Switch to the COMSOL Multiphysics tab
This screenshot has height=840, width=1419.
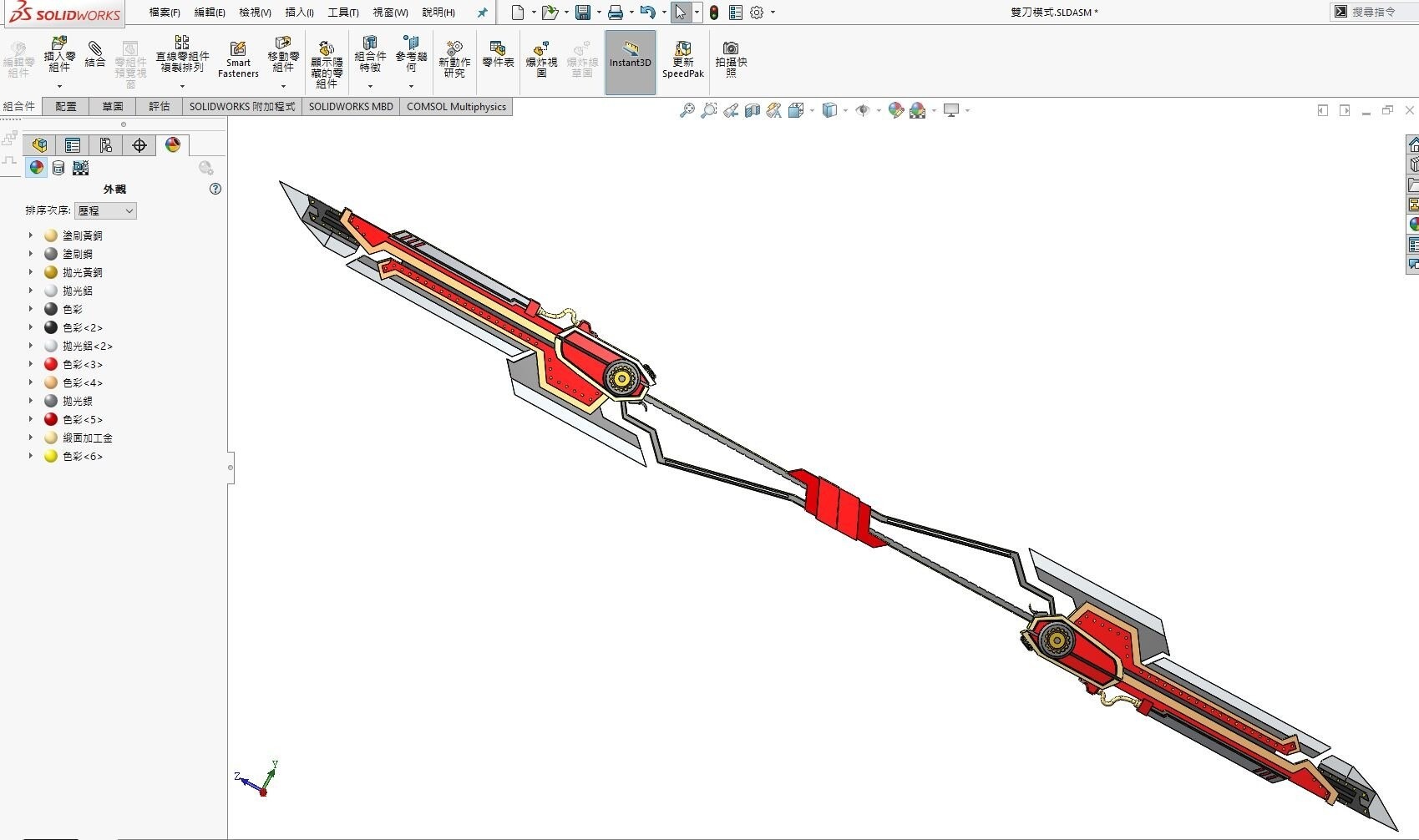[456, 106]
